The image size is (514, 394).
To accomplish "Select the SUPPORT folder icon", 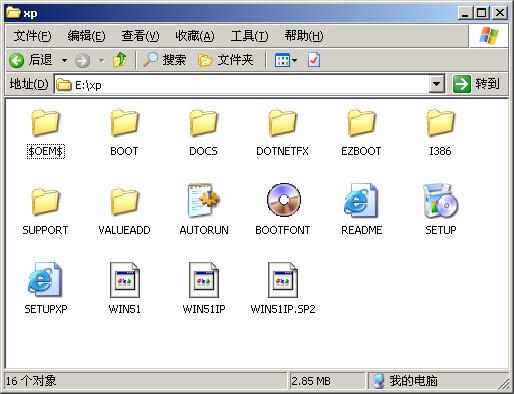I will coord(45,202).
